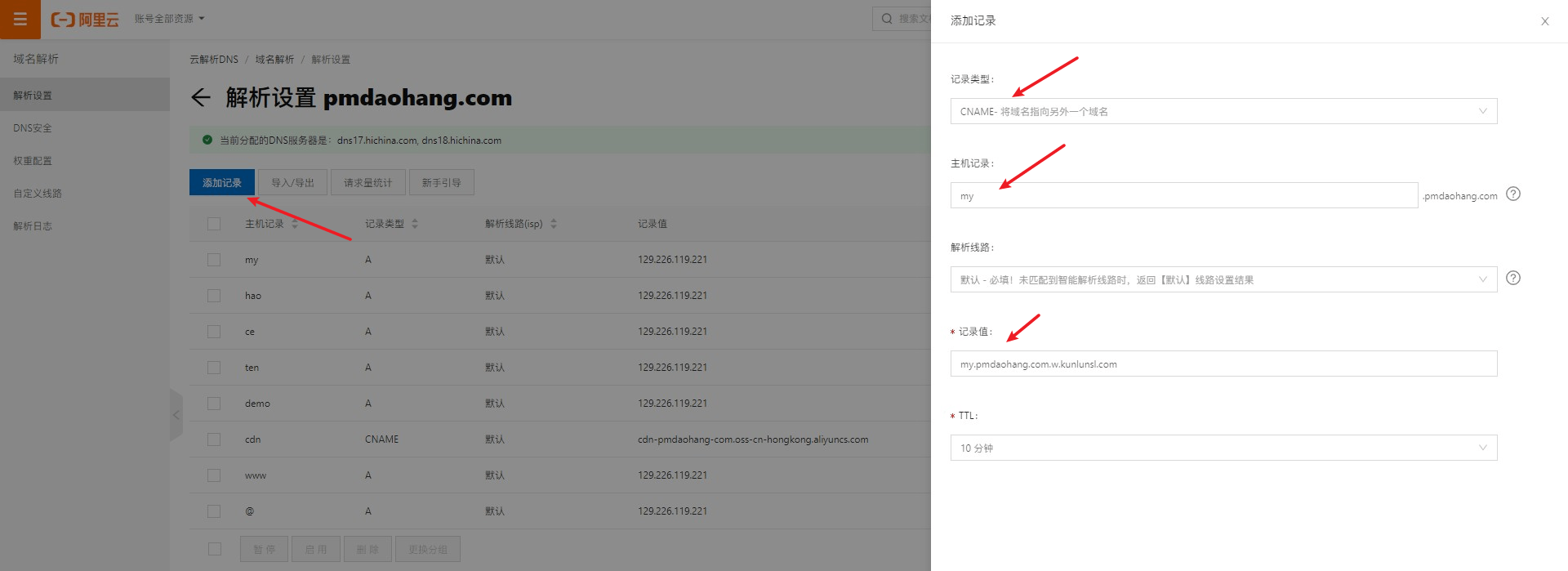Image resolution: width=1568 pixels, height=571 pixels.
Task: Collapse the sidebar with the arrow handle
Action: pyautogui.click(x=176, y=415)
